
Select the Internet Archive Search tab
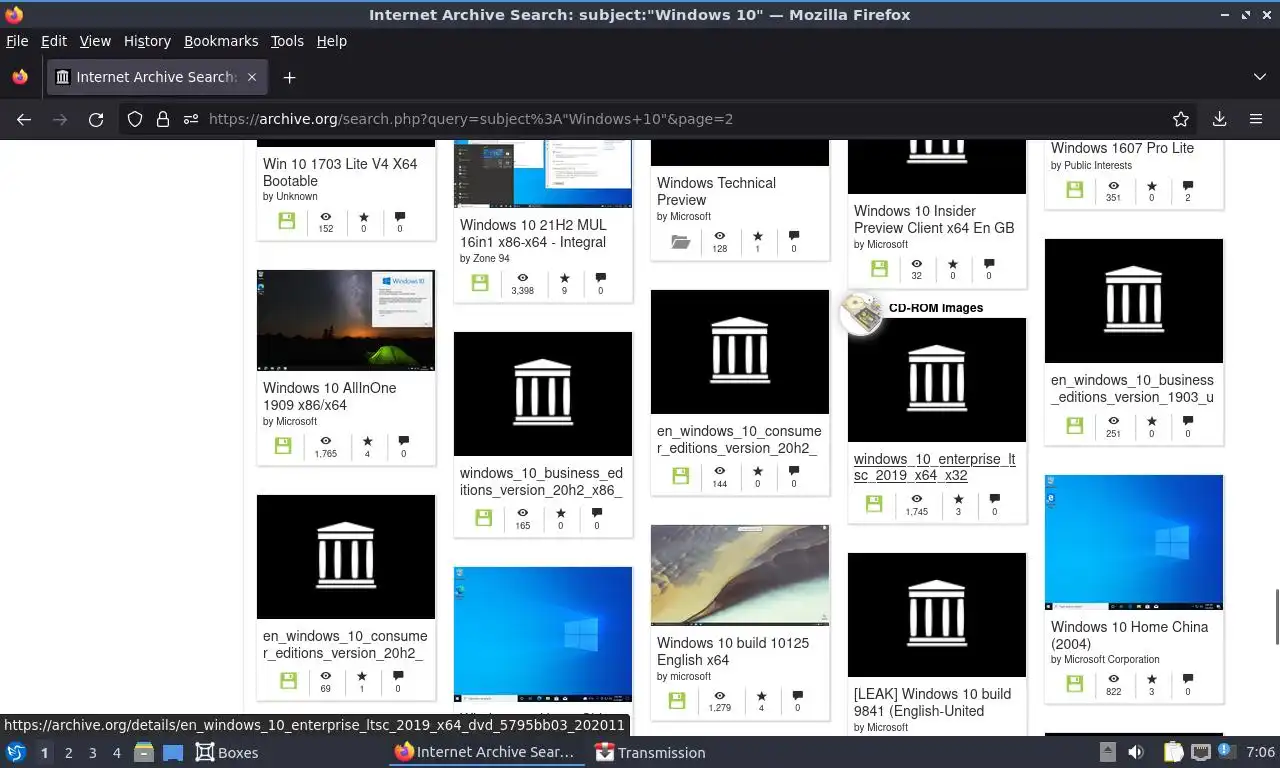155,77
